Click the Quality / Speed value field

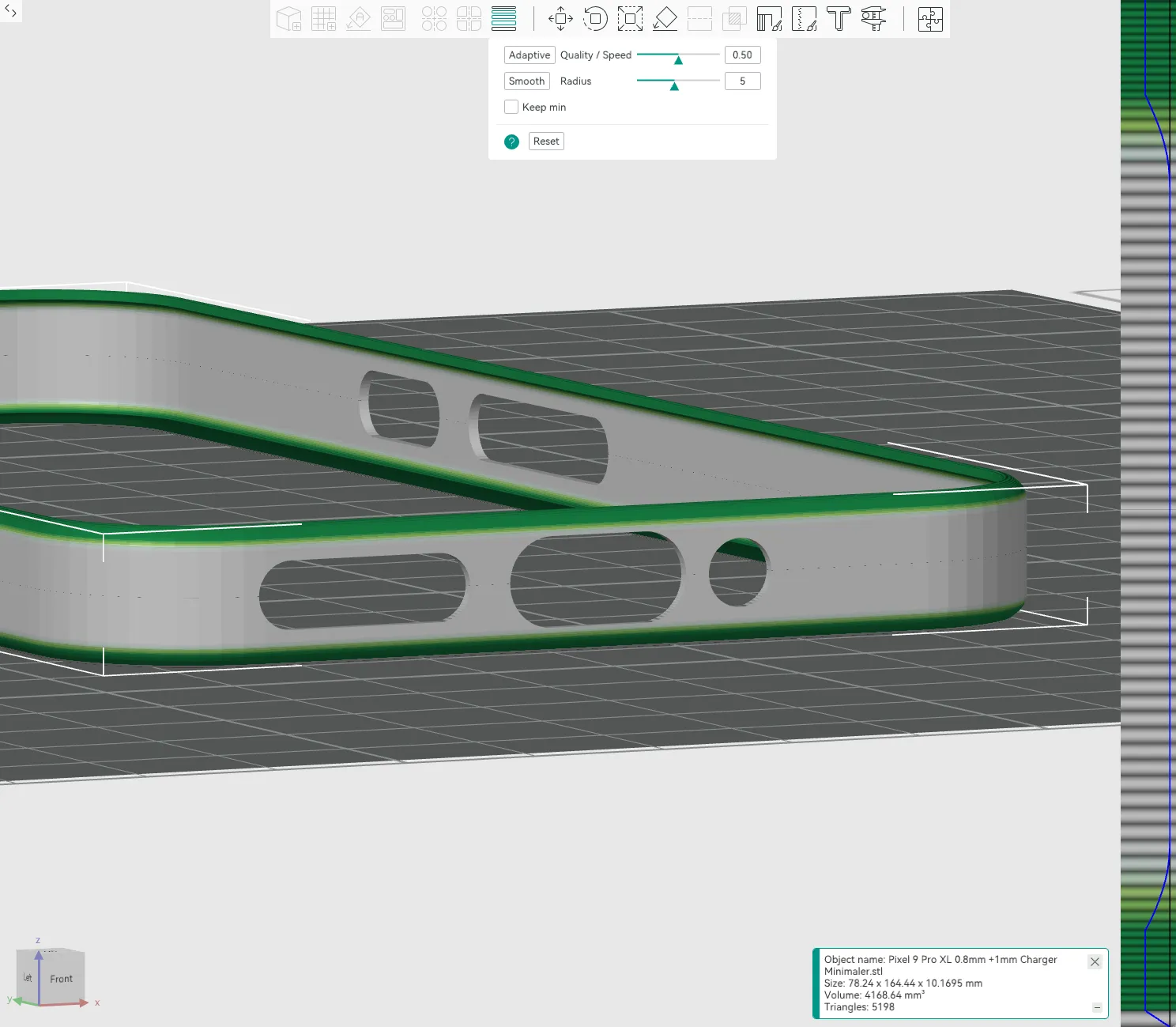pos(742,55)
